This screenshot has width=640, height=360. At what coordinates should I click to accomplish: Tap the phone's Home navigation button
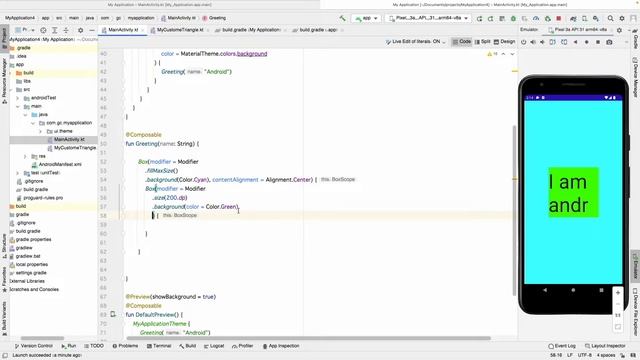573,290
